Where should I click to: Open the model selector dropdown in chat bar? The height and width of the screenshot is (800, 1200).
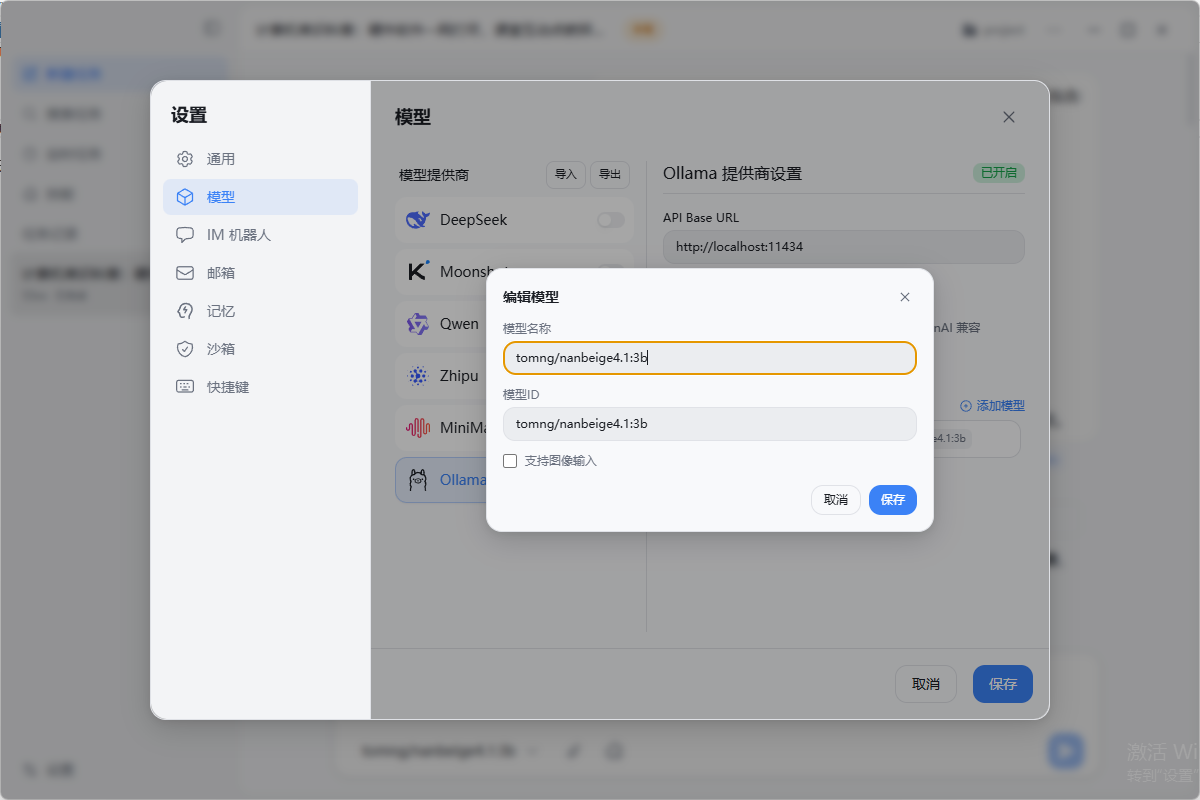[449, 750]
